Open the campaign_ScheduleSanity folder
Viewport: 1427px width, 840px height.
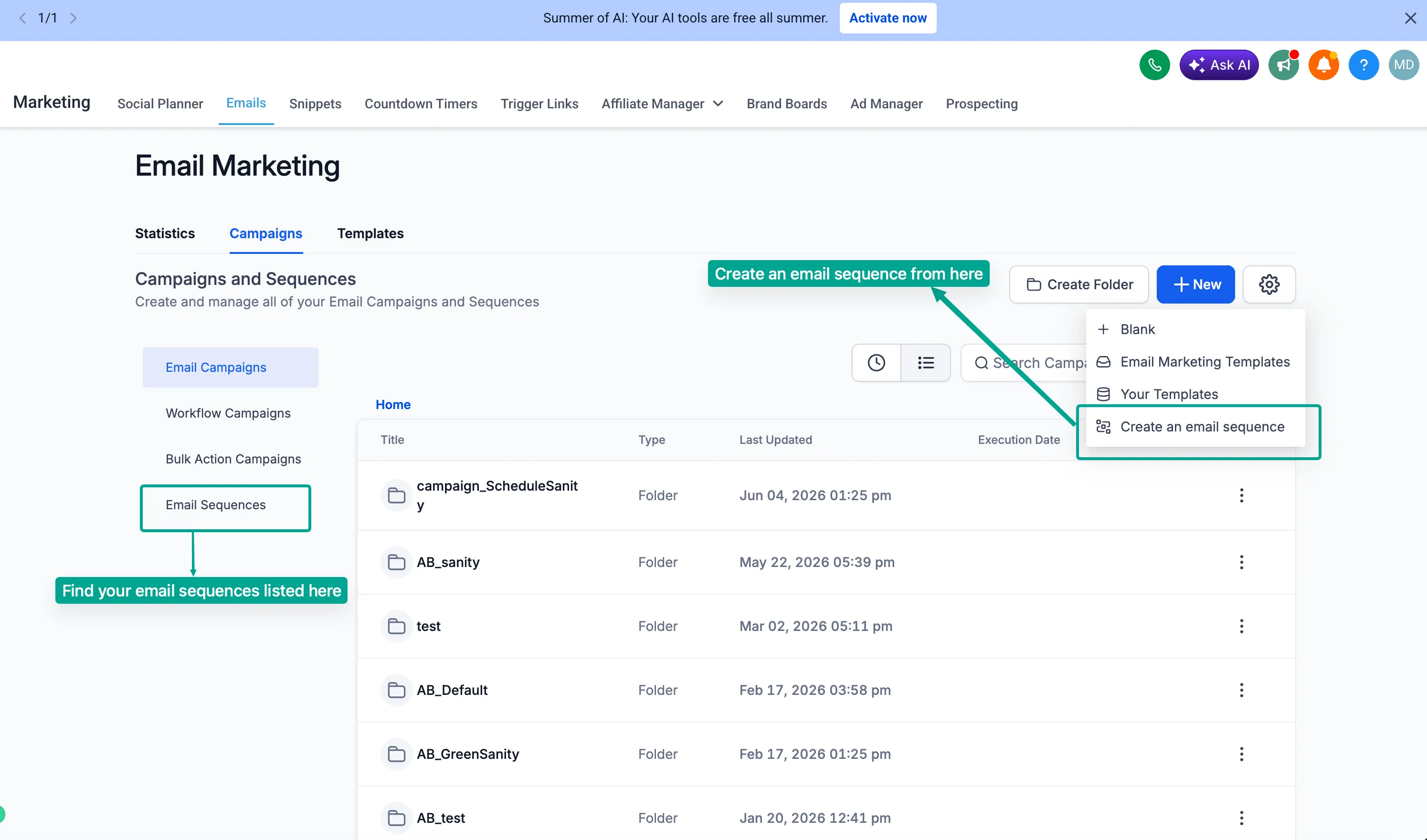click(x=497, y=495)
